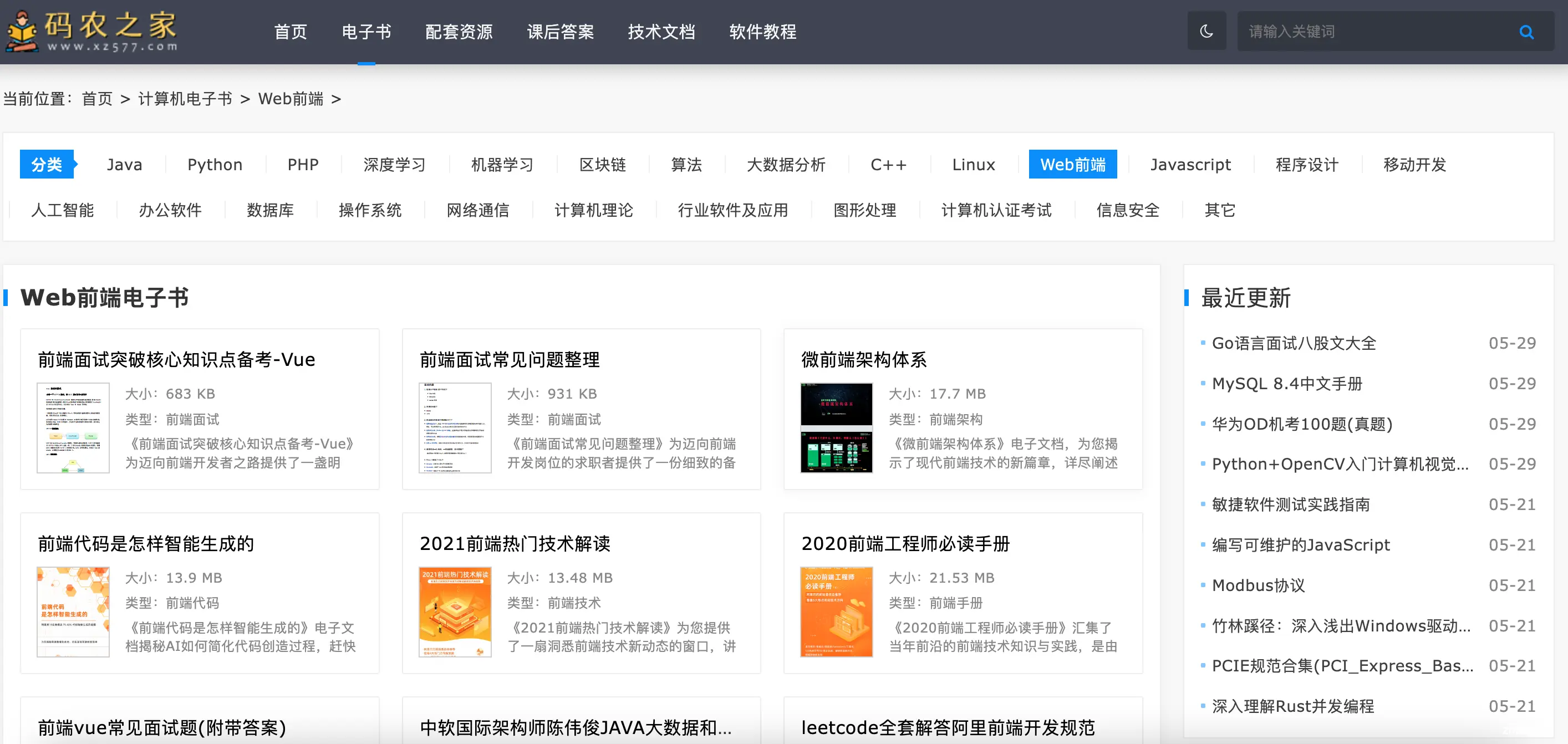Image resolution: width=1568 pixels, height=744 pixels.
Task: Go to 计算机电子书 in the breadcrumb
Action: 185,98
